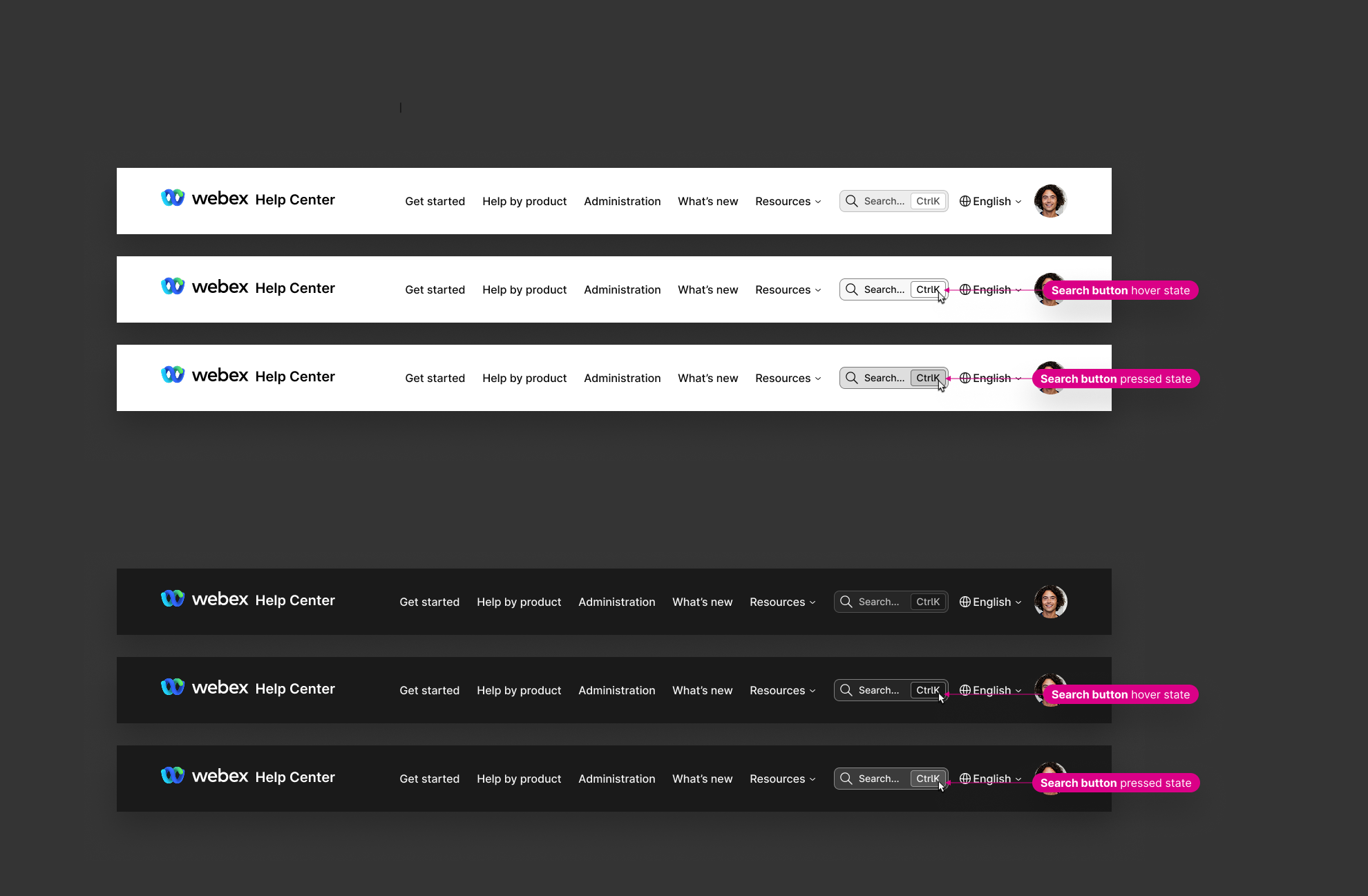Open the Get started menu item
Image resolution: width=1368 pixels, height=896 pixels.
tap(435, 201)
